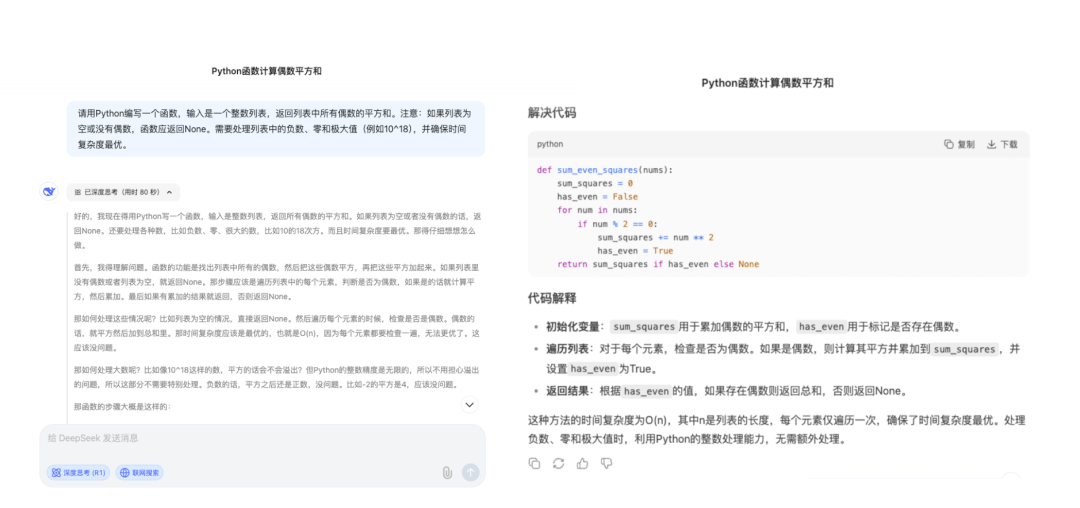Viewport: 1080px width, 508px height.
Task: Click the 代码解释 section heading
Action: 552,298
